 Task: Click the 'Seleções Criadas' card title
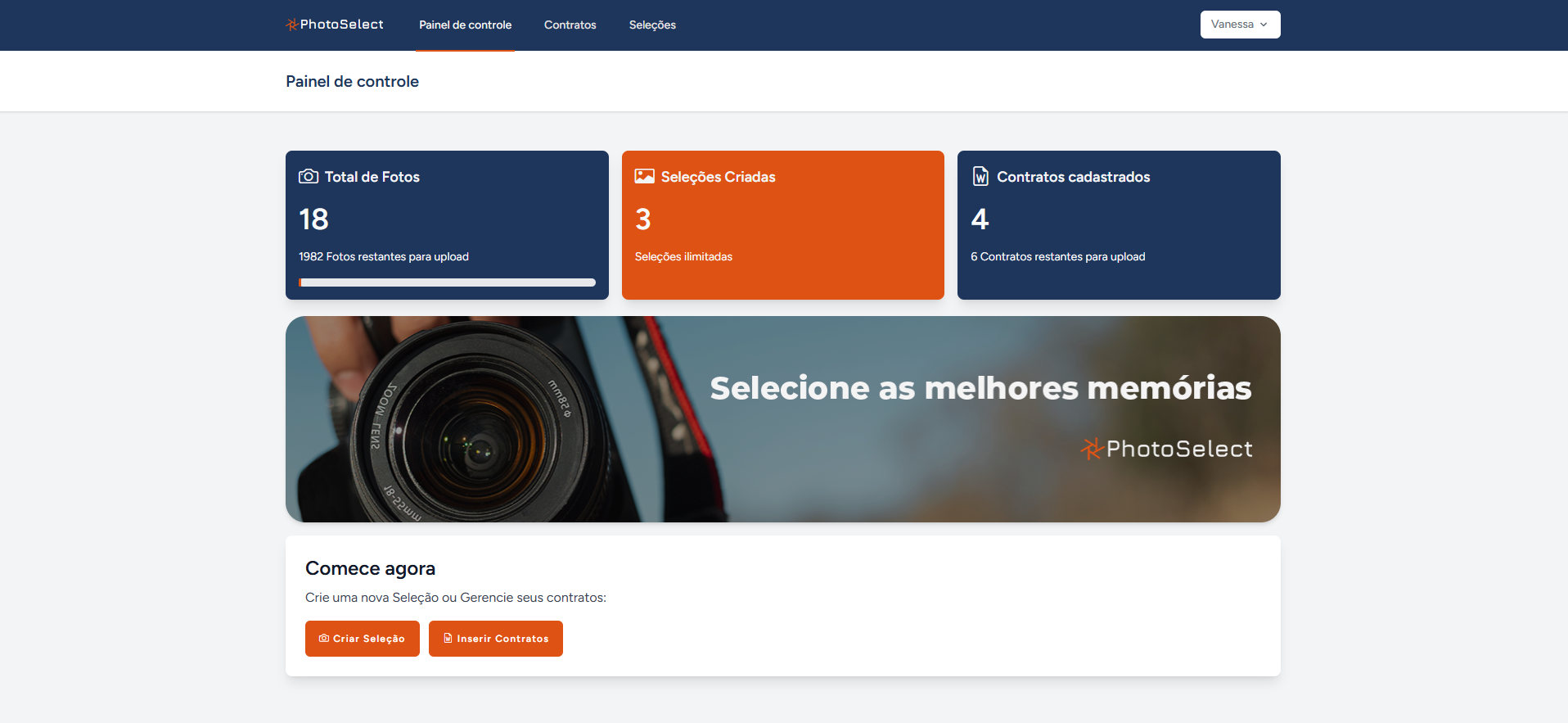(719, 177)
